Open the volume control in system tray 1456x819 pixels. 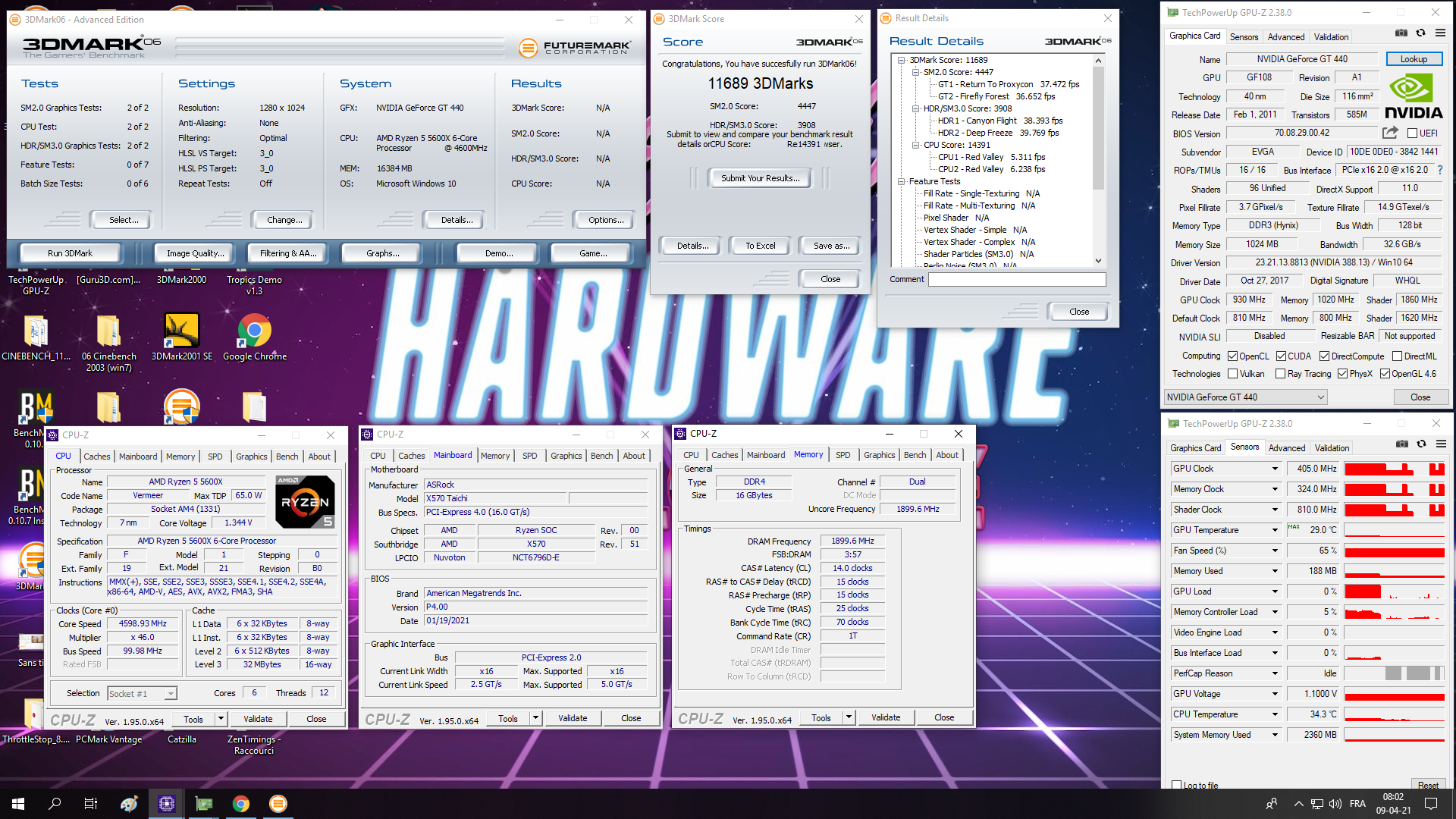tap(1335, 804)
